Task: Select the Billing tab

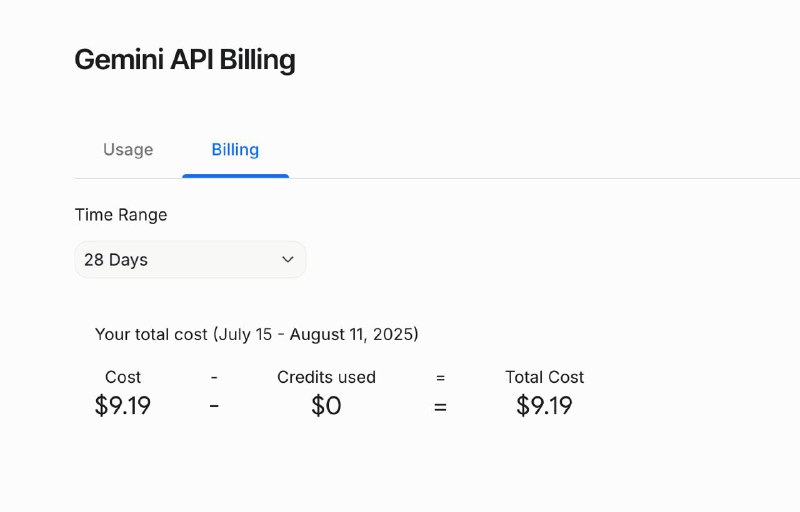Action: pos(235,150)
